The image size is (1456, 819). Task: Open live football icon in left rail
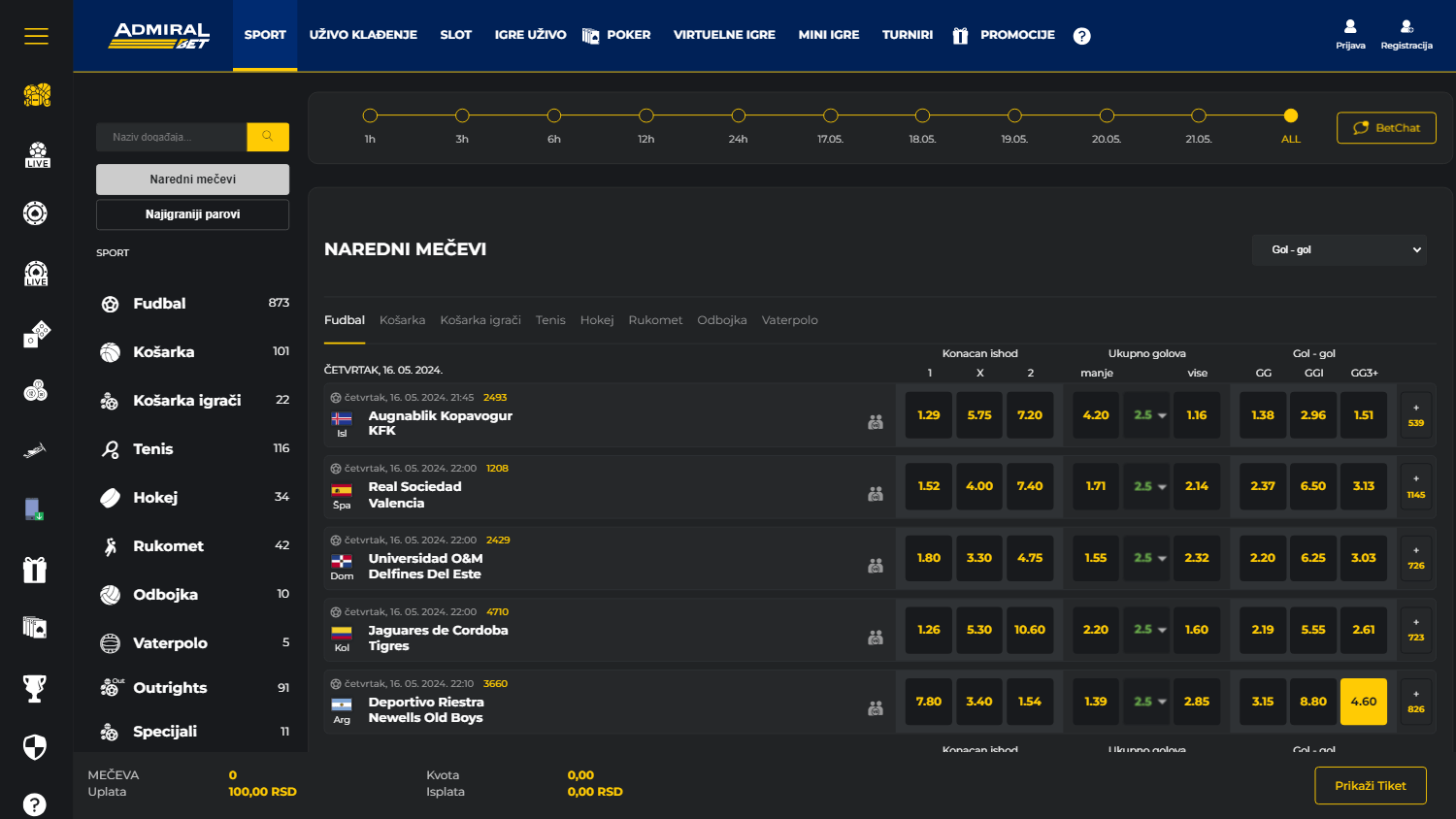[x=37, y=155]
